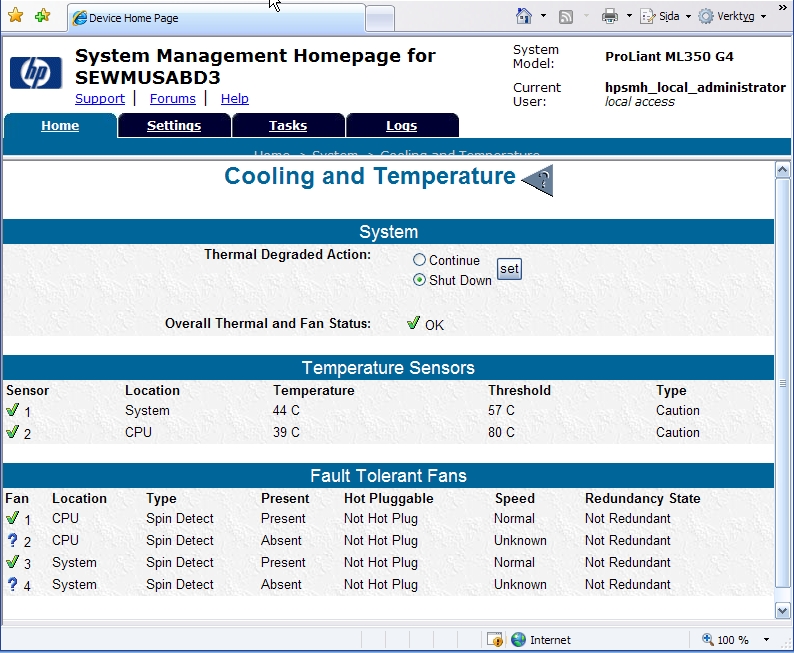Select the Shut Down radio button
Viewport: 794px width, 653px height.
coord(419,279)
